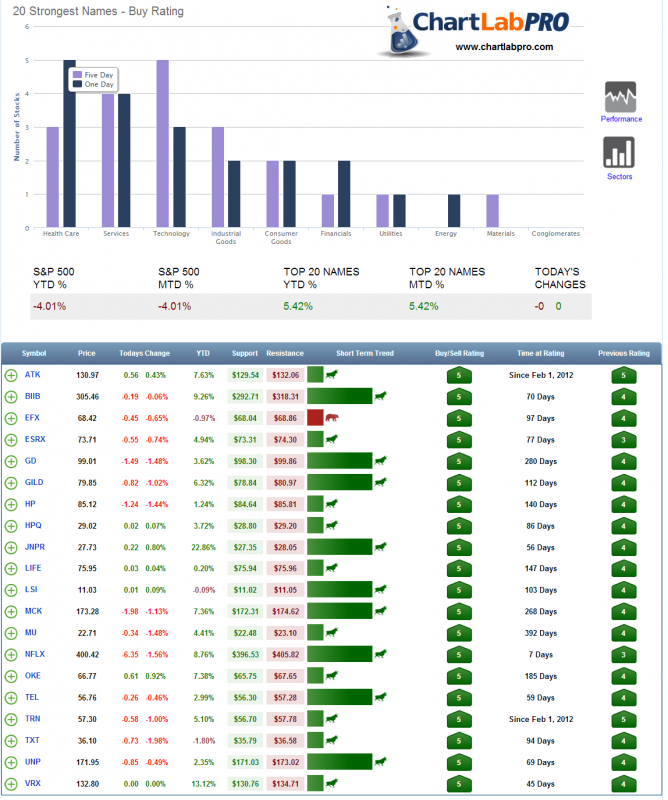
Task: Sort by Buy/Sell Rating column header
Action: point(459,353)
